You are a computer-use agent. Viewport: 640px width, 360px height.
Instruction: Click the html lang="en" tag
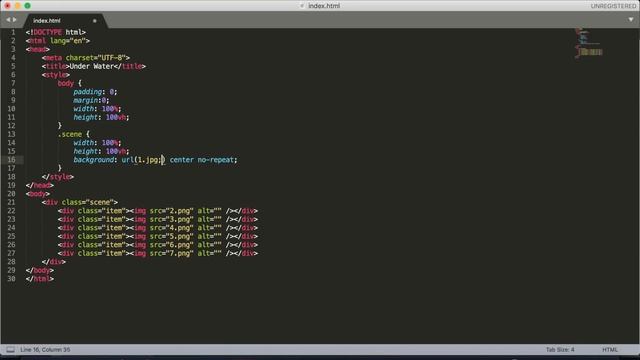pyautogui.click(x=58, y=41)
